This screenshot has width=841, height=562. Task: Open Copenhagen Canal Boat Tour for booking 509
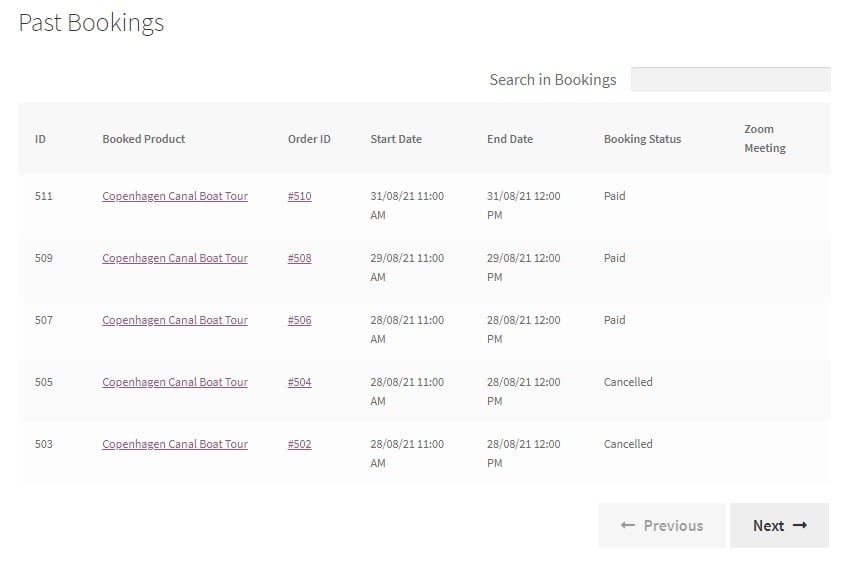175,258
